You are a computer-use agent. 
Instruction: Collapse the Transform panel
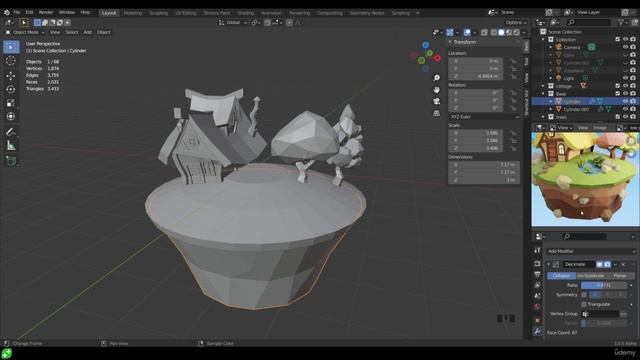pyautogui.click(x=450, y=42)
